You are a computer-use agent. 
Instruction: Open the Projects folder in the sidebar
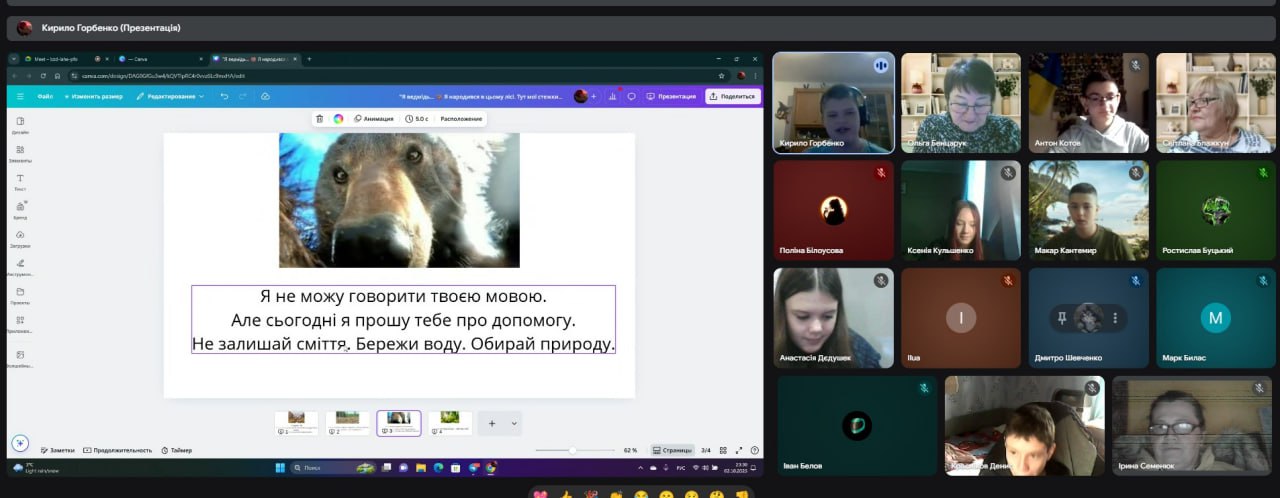[20, 295]
